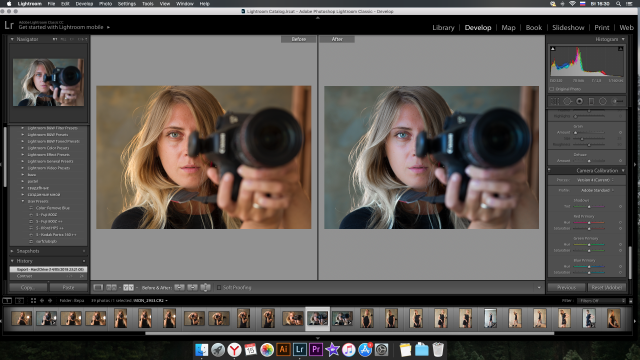
Task: Open Profile Adobe Standard dropdown
Action: (x=597, y=190)
